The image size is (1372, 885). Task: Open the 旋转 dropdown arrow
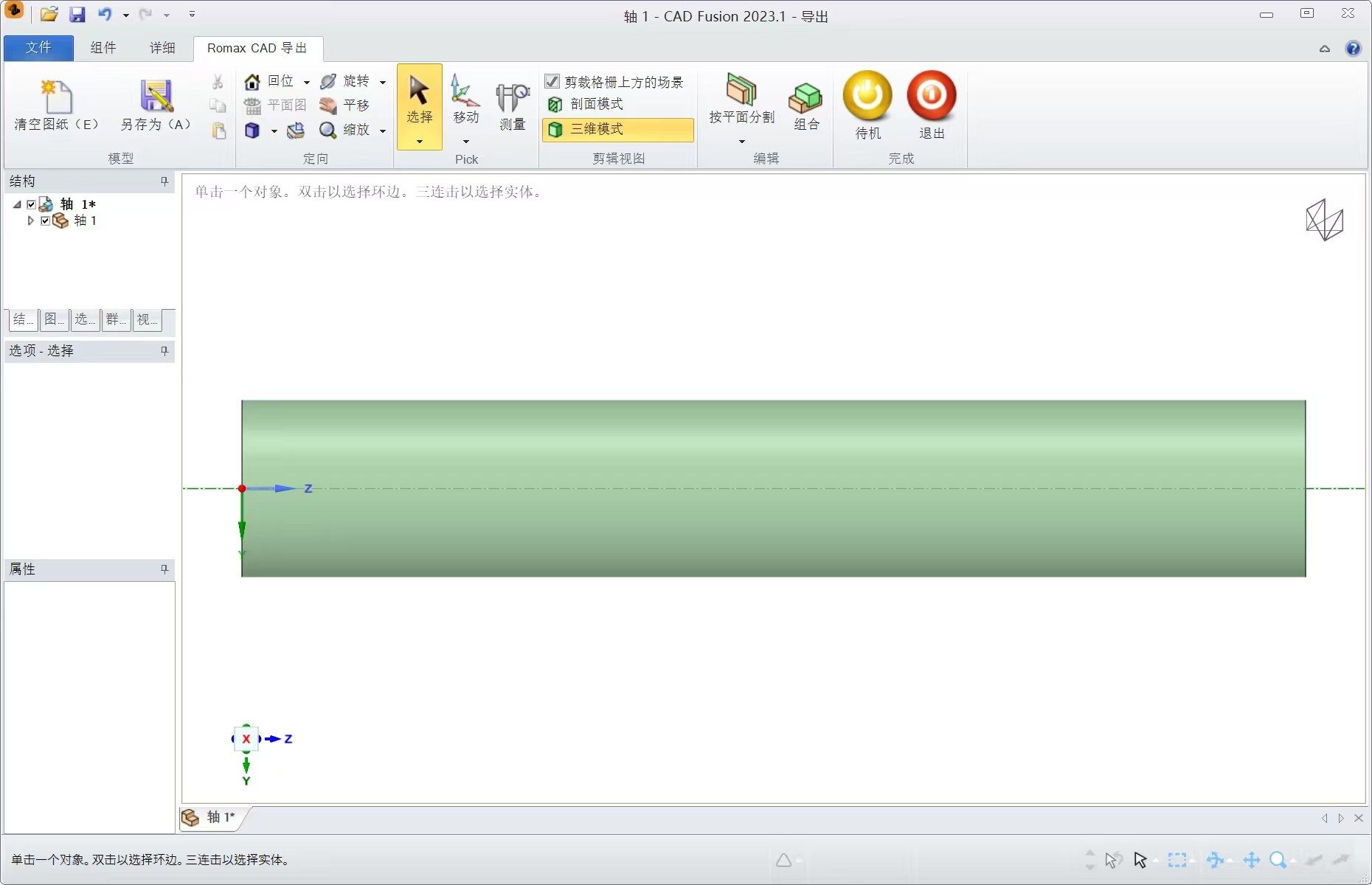[383, 82]
